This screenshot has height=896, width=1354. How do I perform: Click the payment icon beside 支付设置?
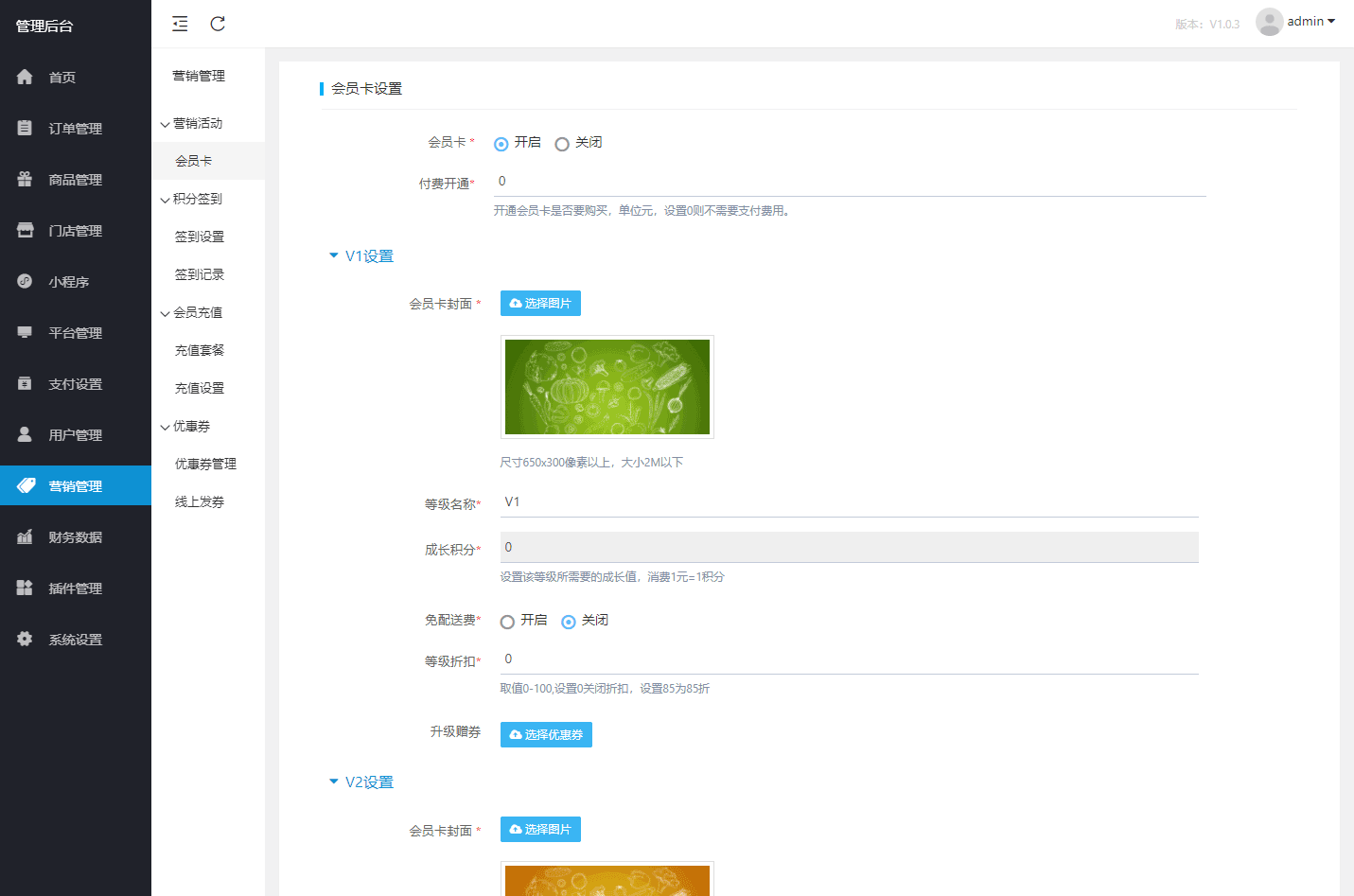click(25, 383)
